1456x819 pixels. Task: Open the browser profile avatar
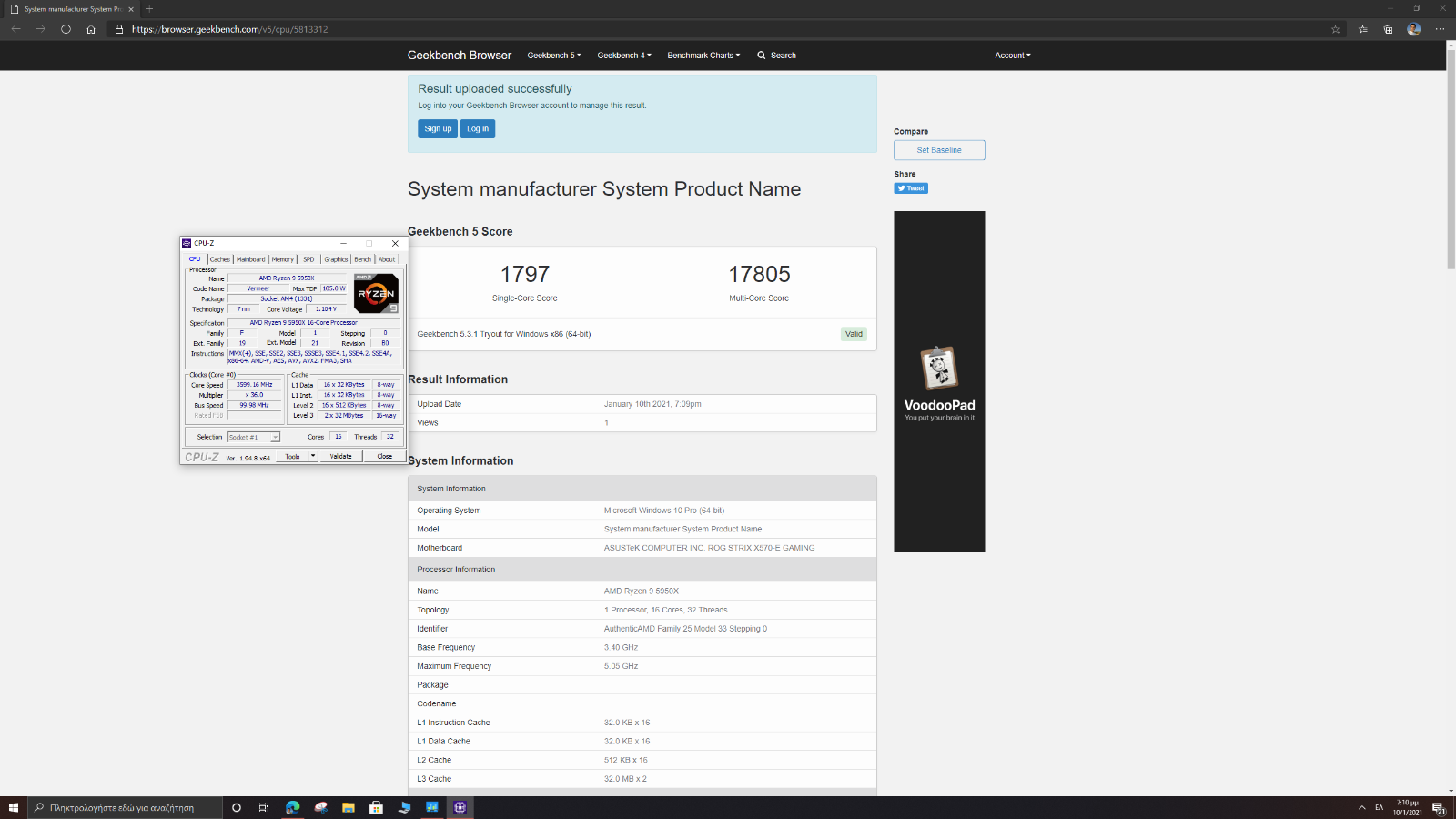1413,29
